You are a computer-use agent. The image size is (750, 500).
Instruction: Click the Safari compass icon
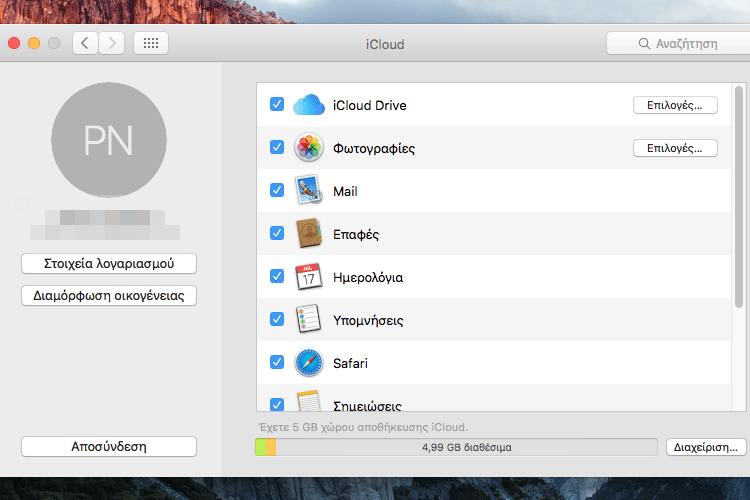tap(309, 362)
